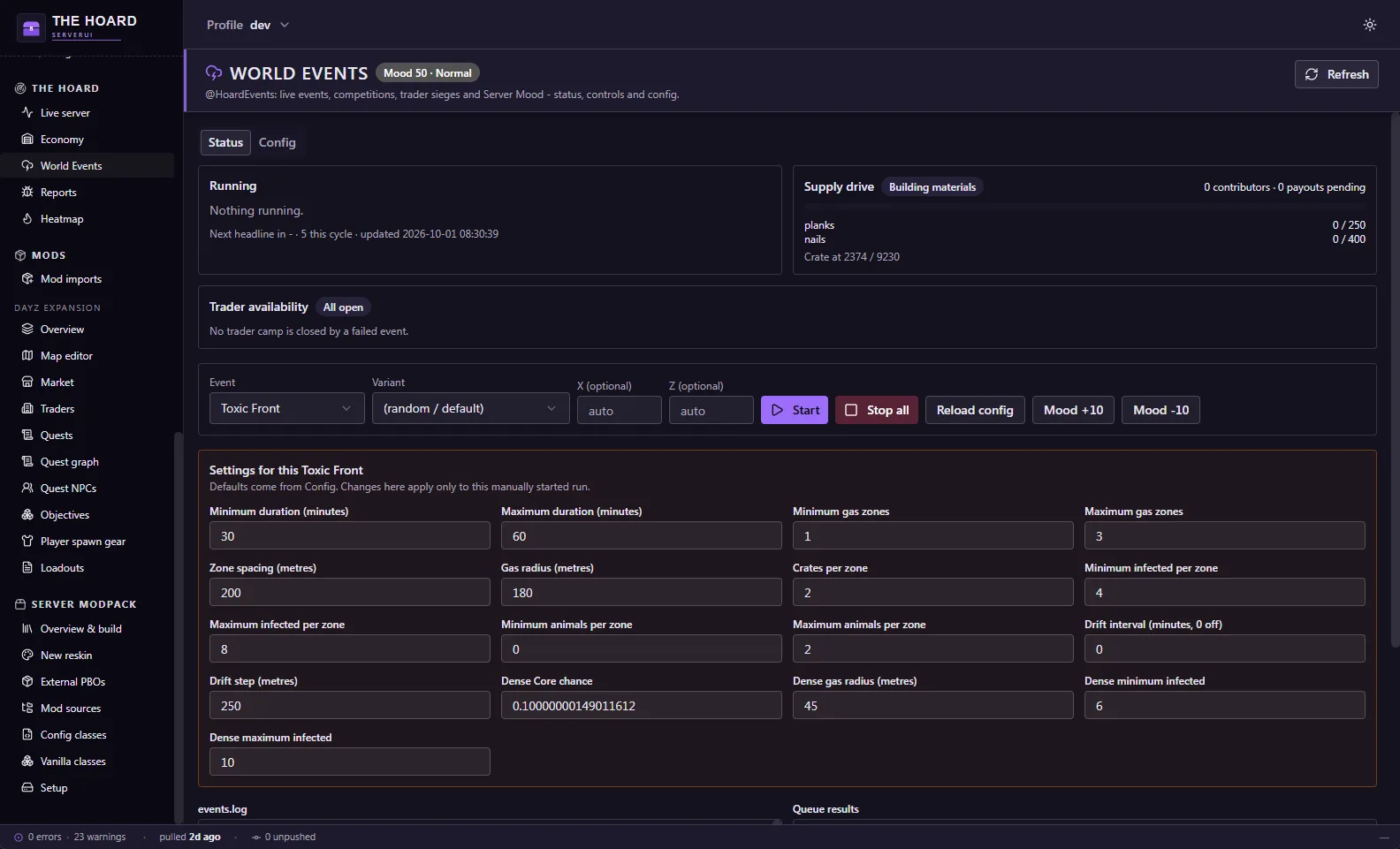Focus the Dense maximum infected field
Screen dimensions: 1400x849
349,762
